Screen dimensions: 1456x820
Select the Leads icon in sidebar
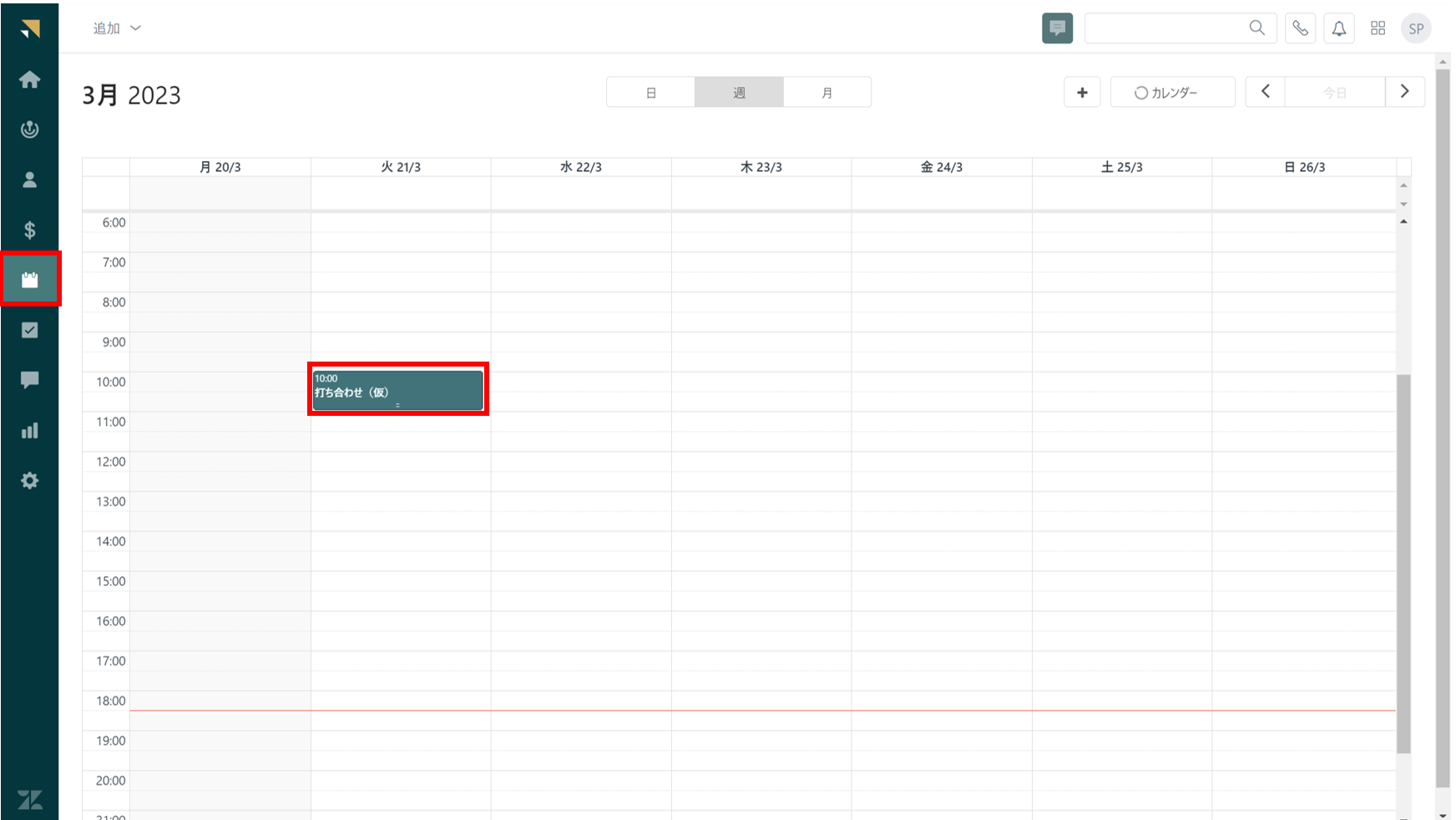tap(30, 129)
